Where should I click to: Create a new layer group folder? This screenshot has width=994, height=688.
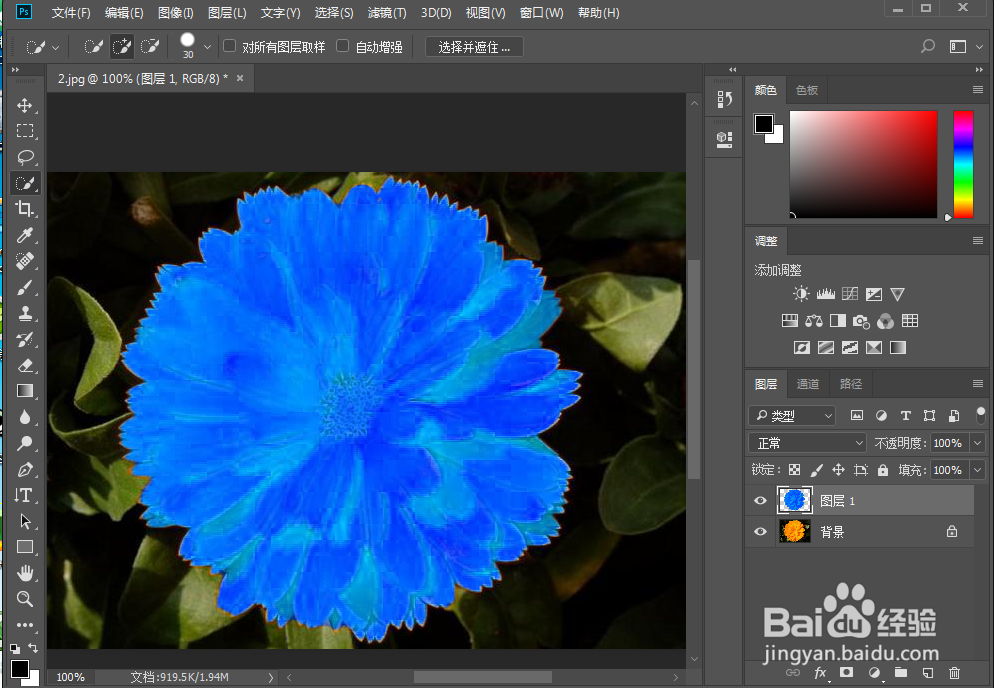[x=901, y=673]
